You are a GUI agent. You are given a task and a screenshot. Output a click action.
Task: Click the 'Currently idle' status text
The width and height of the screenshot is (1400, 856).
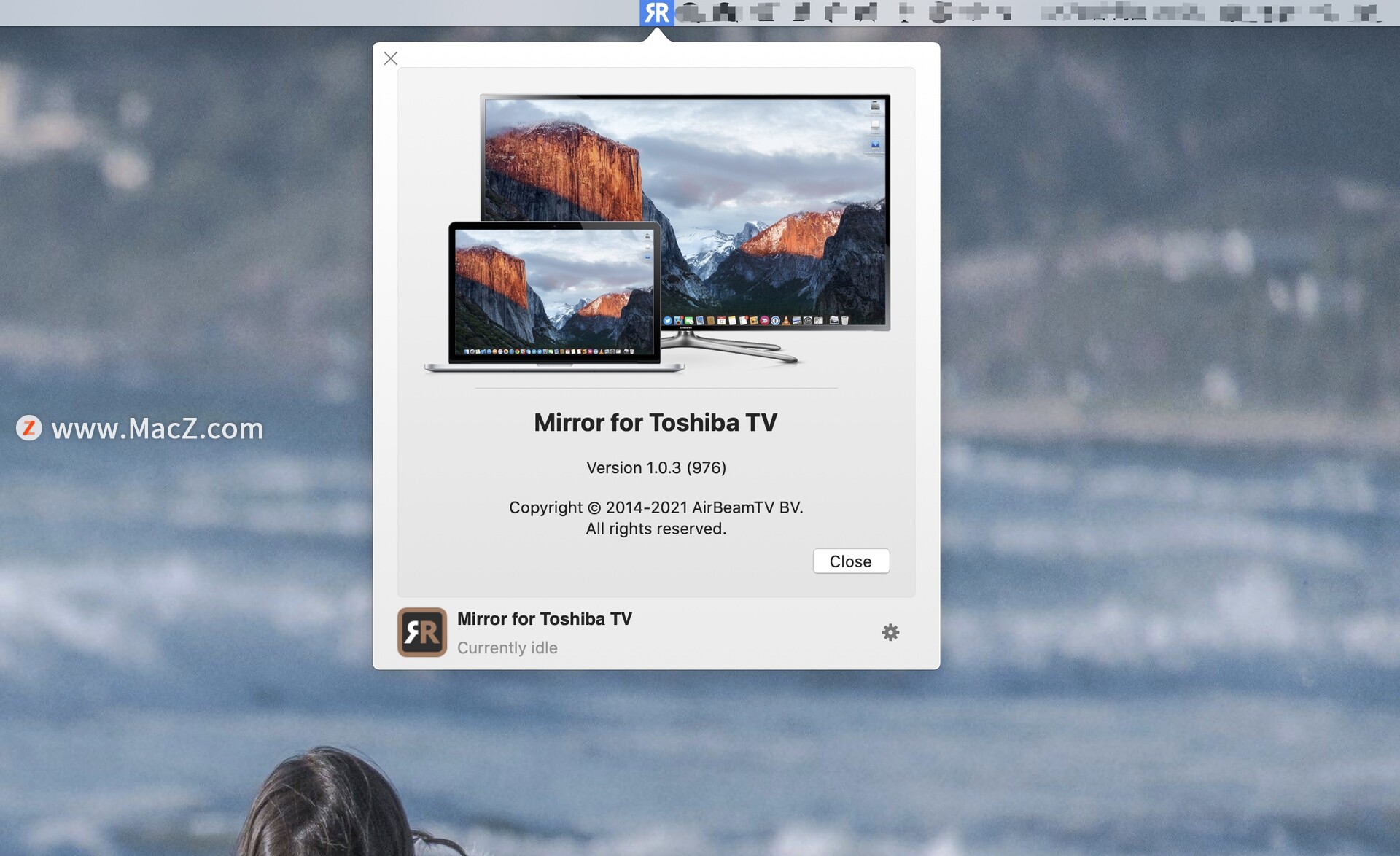(x=507, y=647)
